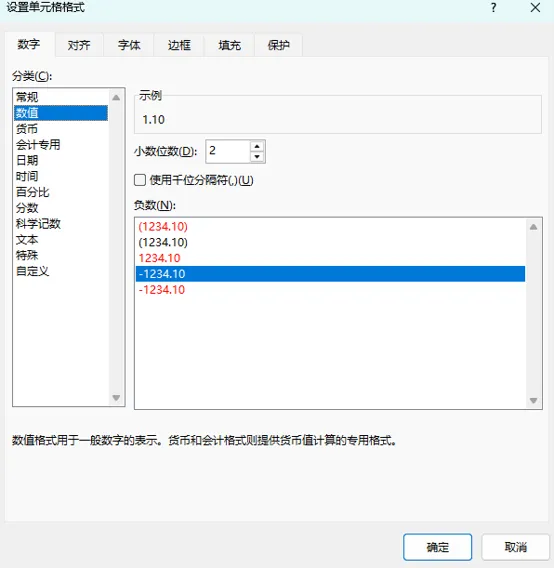Click the decimal places input field
This screenshot has height=568, width=554.
[x=228, y=151]
